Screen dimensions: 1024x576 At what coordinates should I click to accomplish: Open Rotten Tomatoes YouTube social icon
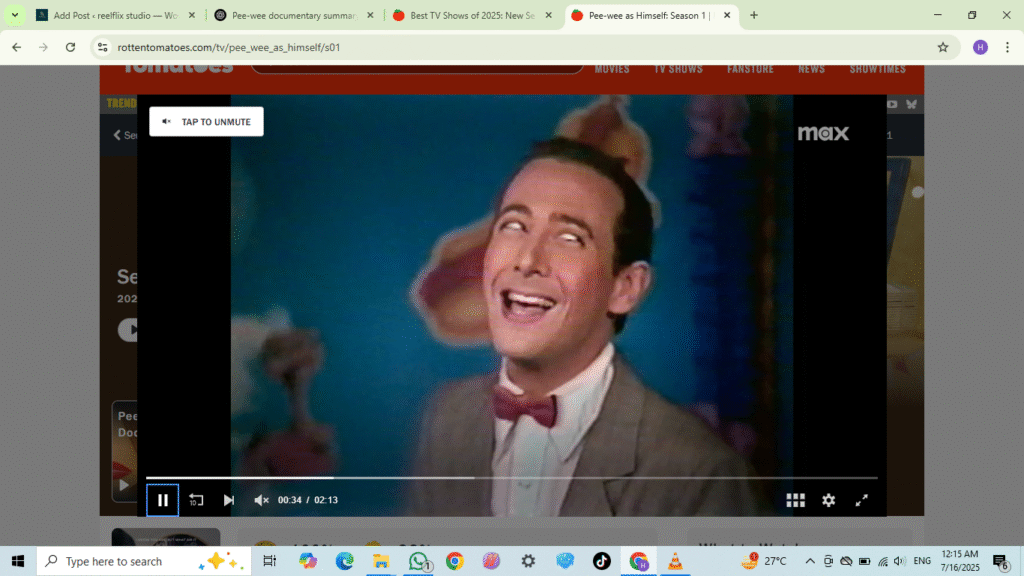pyautogui.click(x=892, y=104)
